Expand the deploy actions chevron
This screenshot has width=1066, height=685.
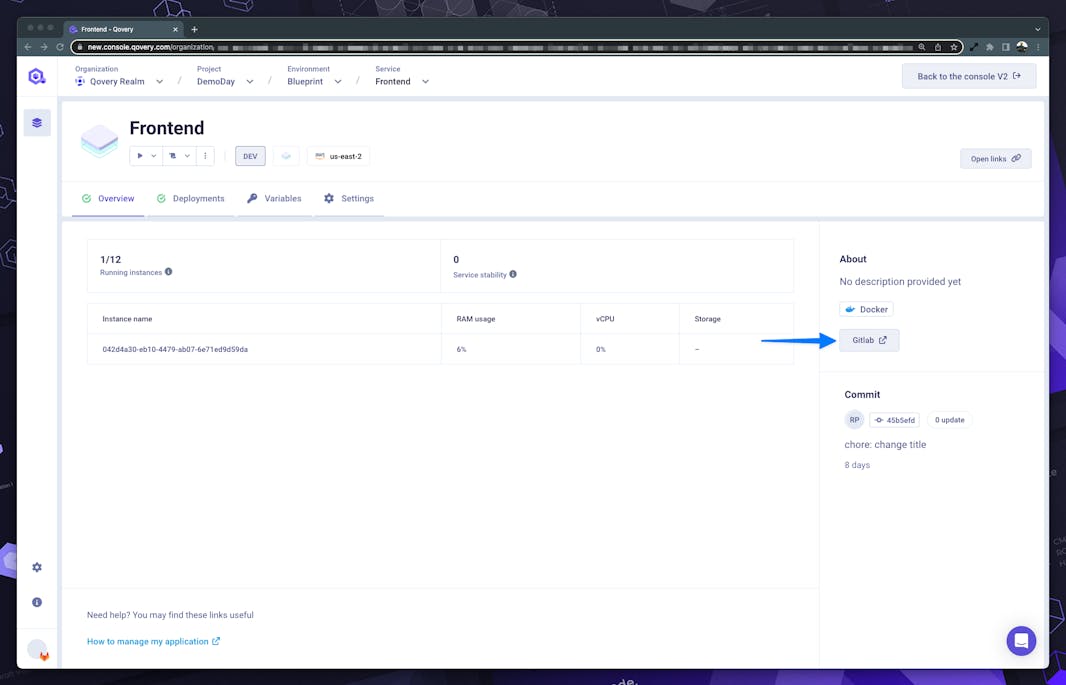point(154,156)
